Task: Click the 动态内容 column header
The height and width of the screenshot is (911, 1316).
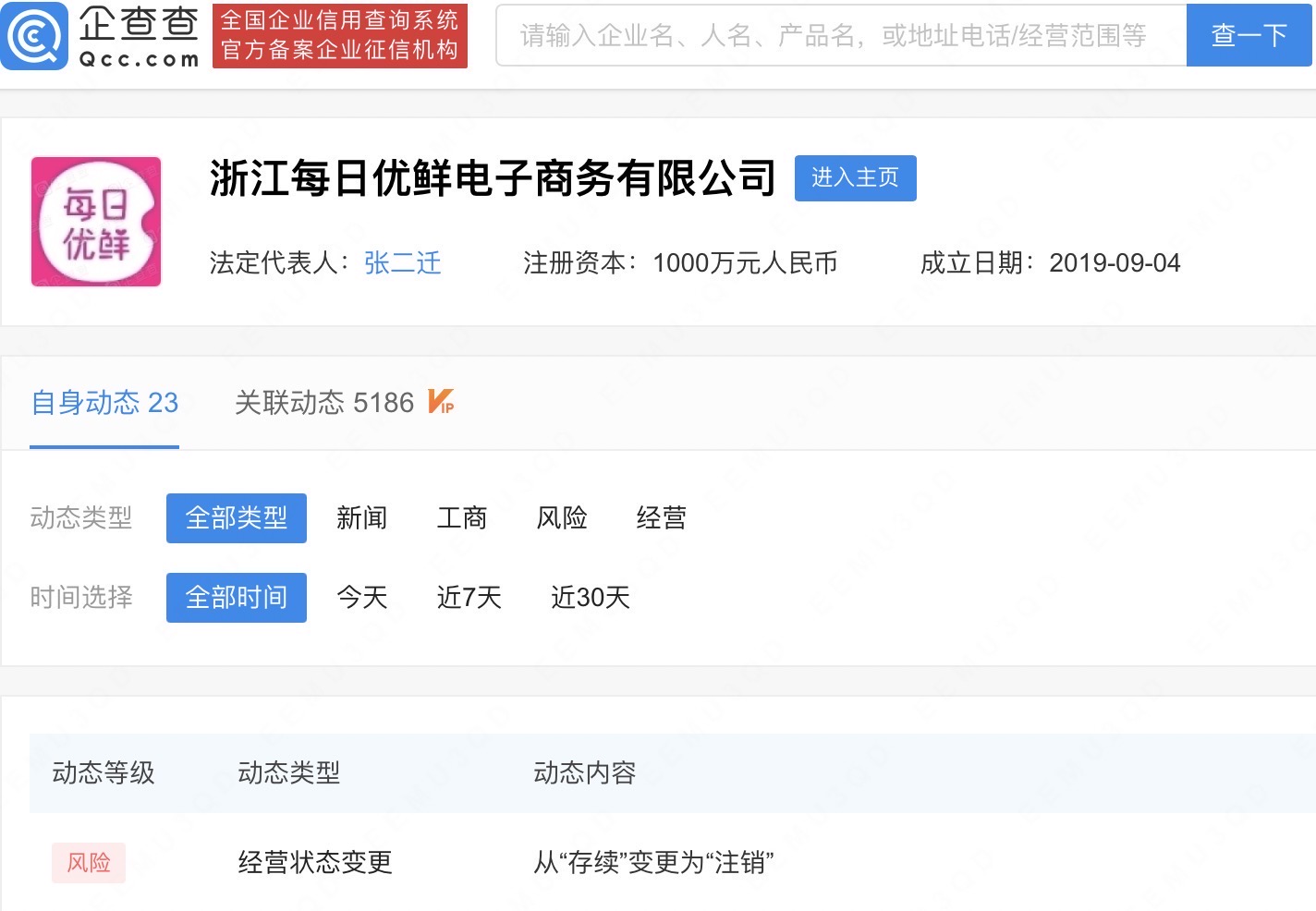Action: [585, 773]
